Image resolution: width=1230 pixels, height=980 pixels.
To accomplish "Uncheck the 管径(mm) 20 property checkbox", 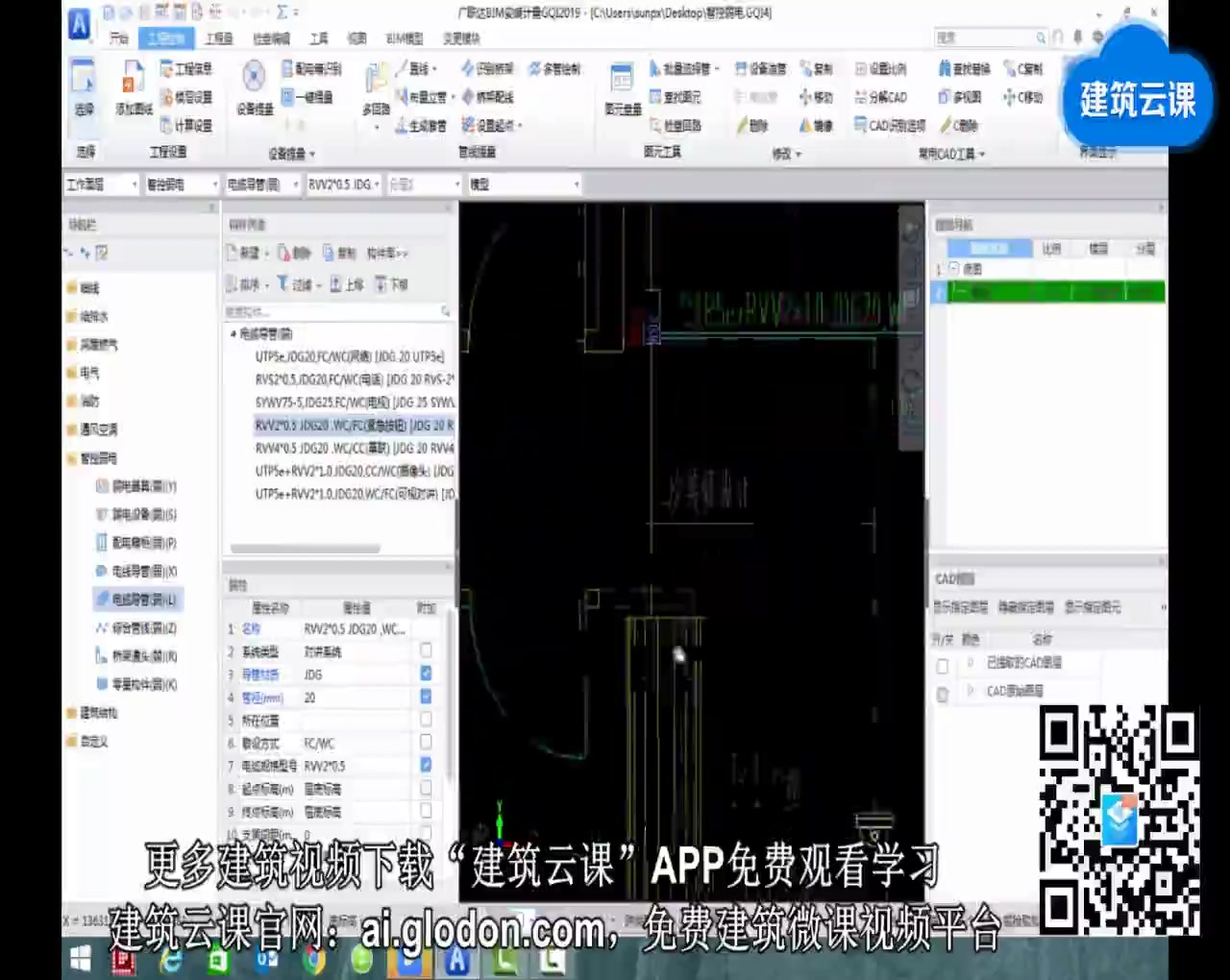I will pos(426,697).
